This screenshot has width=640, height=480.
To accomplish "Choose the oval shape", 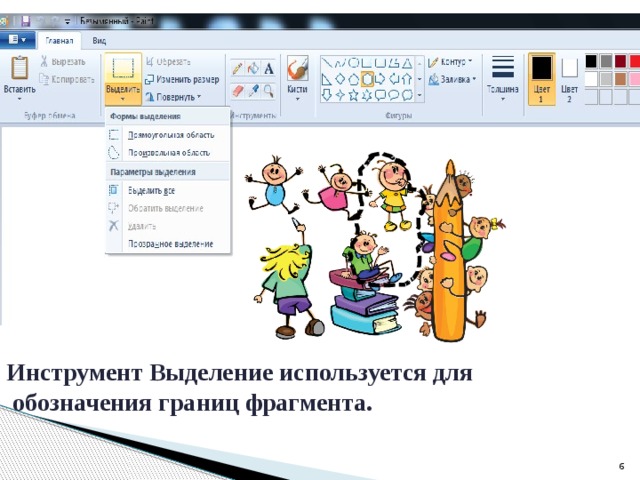I will [353, 63].
